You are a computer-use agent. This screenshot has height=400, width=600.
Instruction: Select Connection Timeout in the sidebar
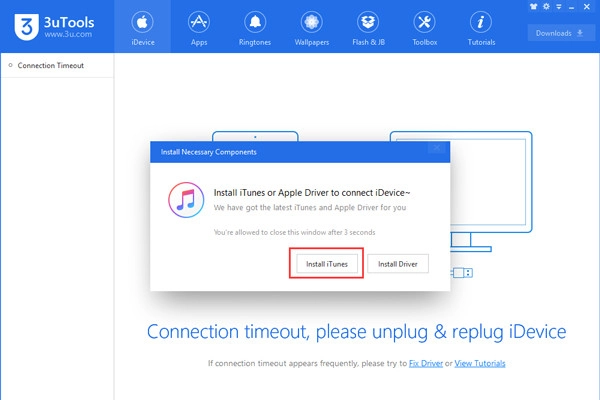(50, 66)
